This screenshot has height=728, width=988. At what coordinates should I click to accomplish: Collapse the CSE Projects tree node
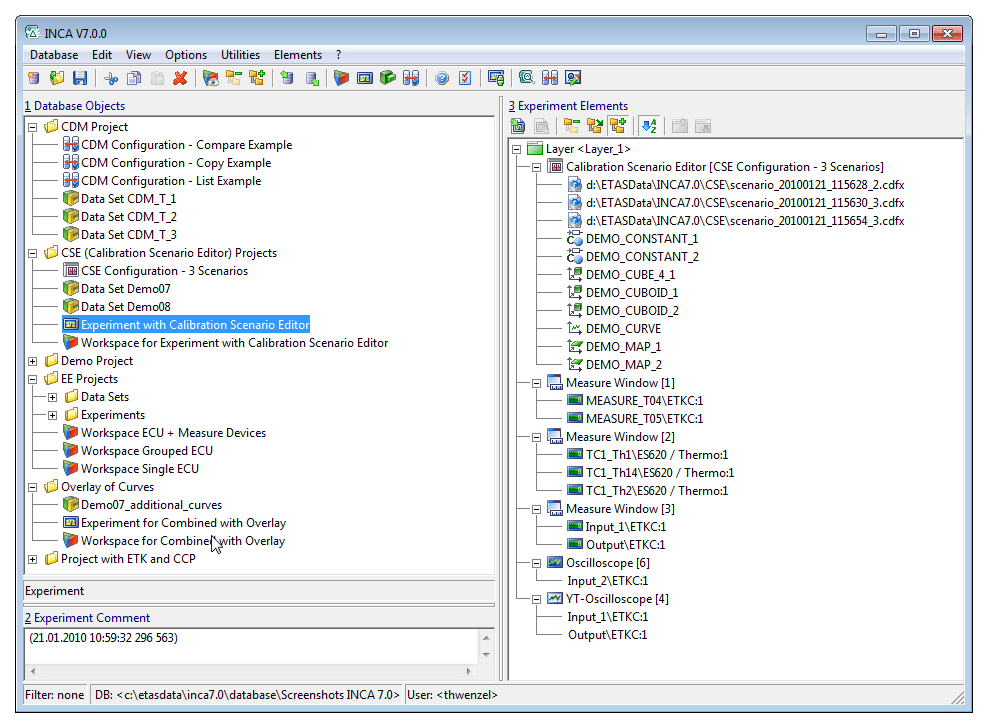[33, 253]
